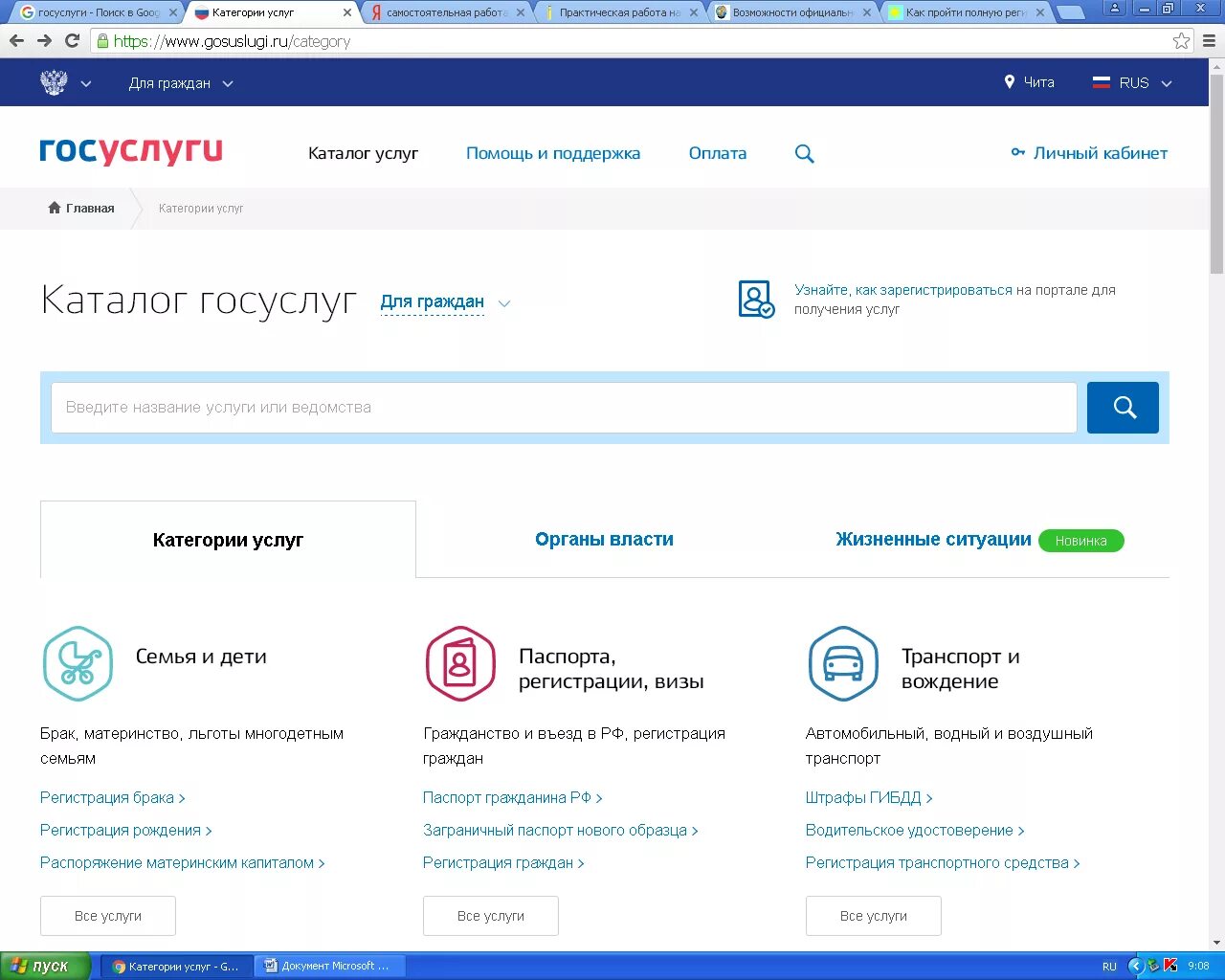Click the scrollbar down arrow
Viewport: 1225px width, 980px height.
[x=1216, y=943]
